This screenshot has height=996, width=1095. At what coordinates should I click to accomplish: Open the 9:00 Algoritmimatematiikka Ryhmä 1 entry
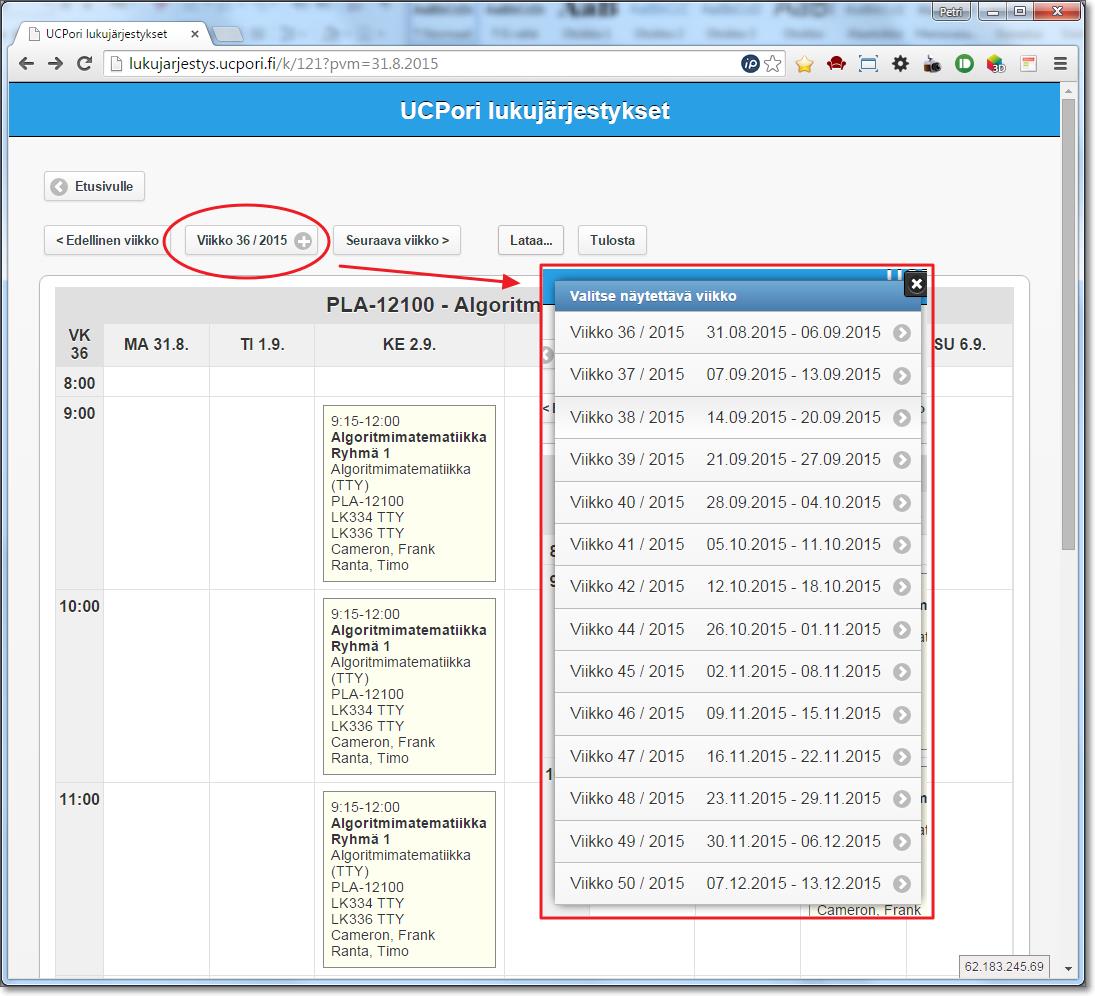(x=409, y=493)
